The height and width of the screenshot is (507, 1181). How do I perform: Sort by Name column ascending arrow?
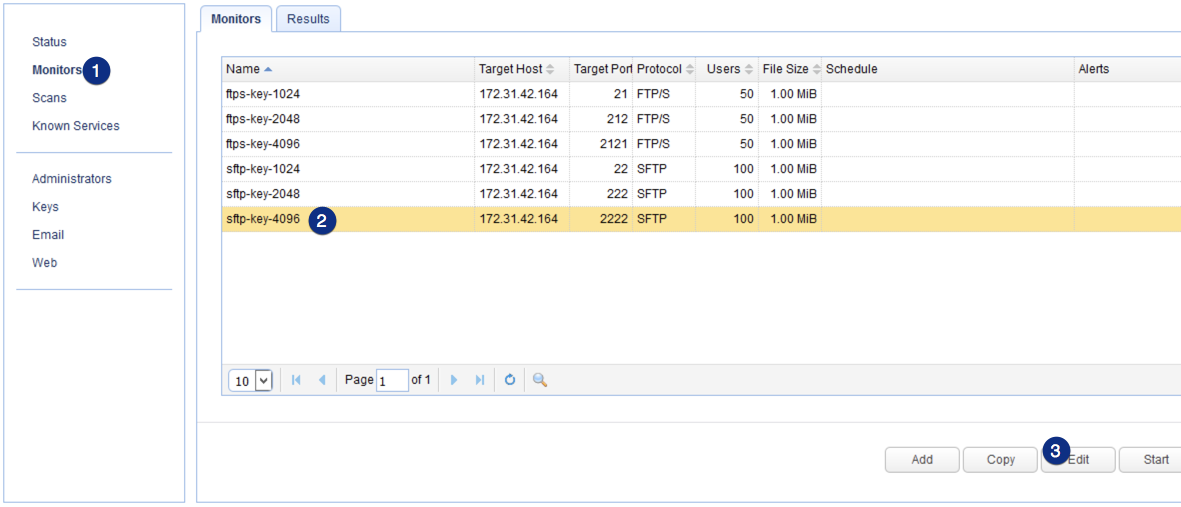tap(267, 69)
